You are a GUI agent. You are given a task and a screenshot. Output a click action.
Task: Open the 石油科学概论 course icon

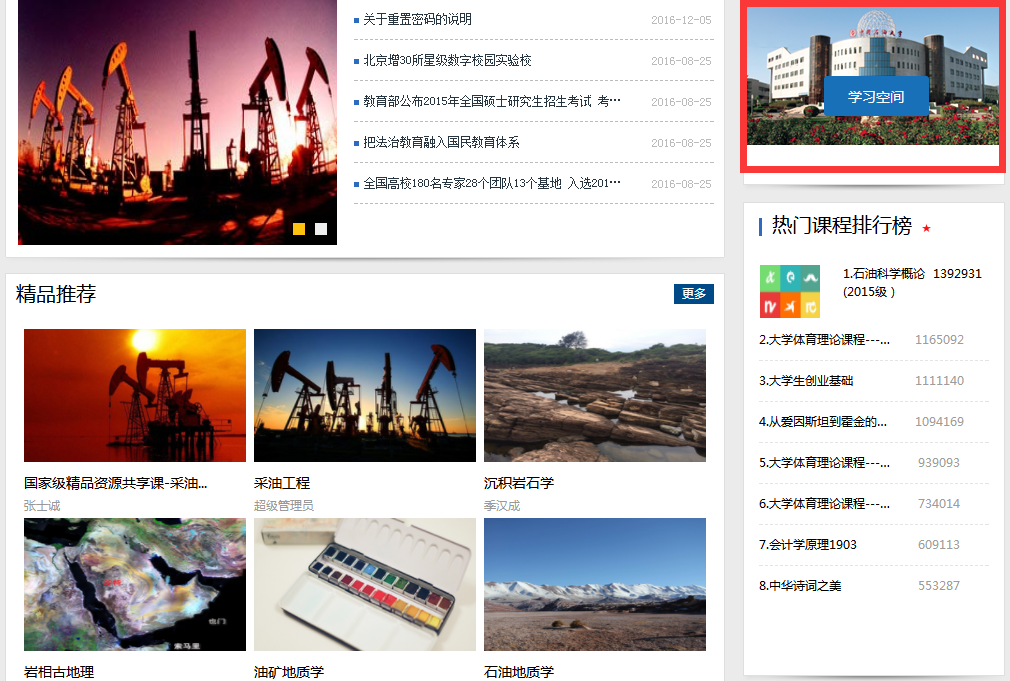[x=789, y=291]
